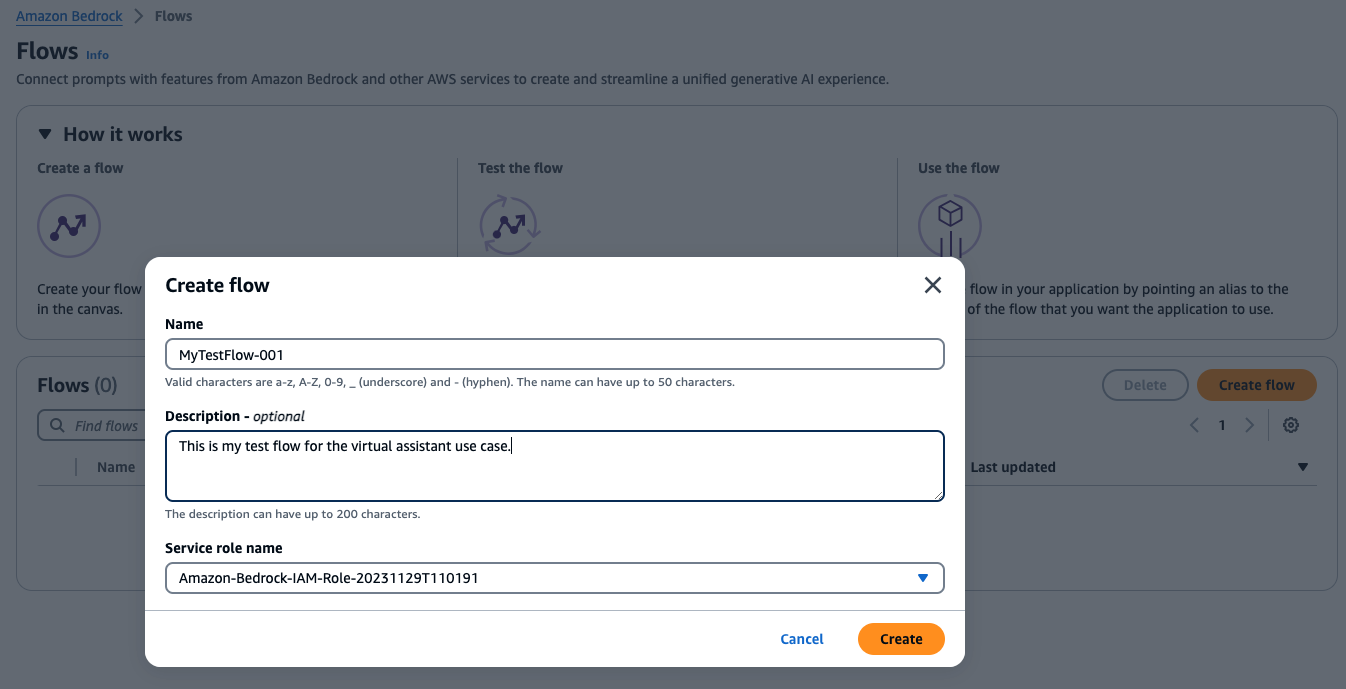Open the Info link next to Flows
This screenshot has width=1346, height=689.
(97, 55)
